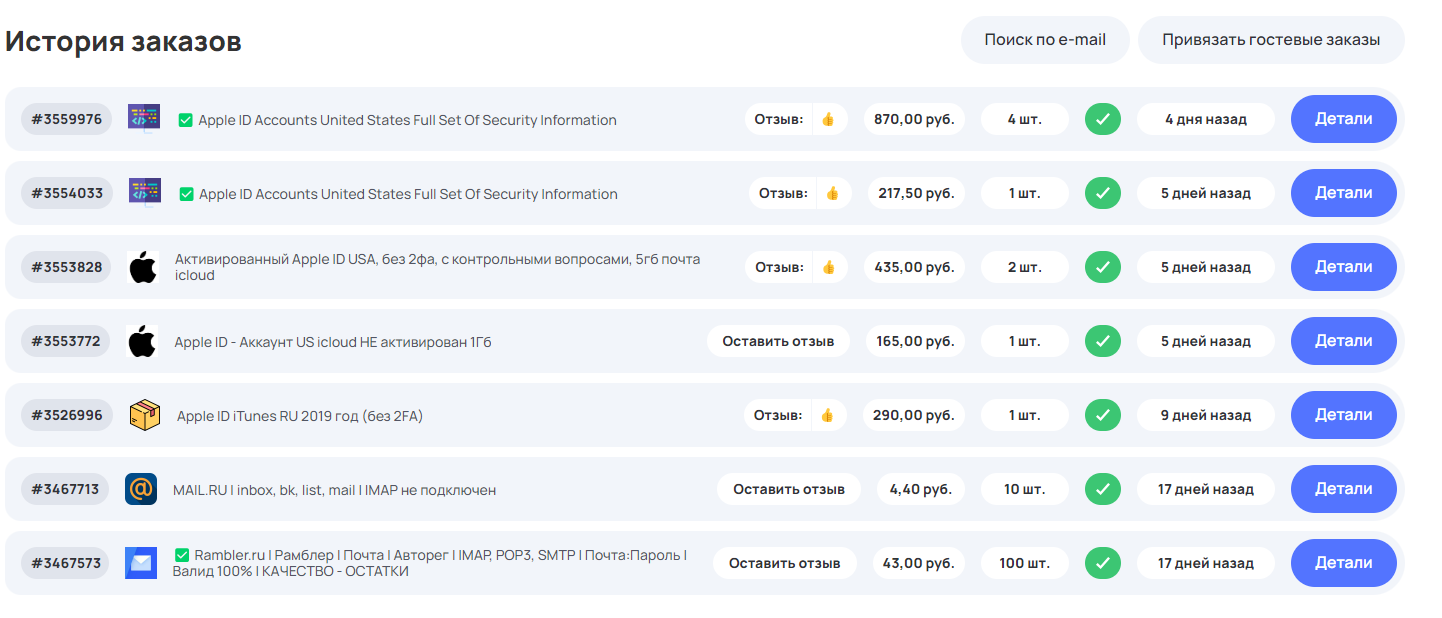1442x618 pixels.
Task: Open «Детали» for order #3553772
Action: pos(1343,341)
